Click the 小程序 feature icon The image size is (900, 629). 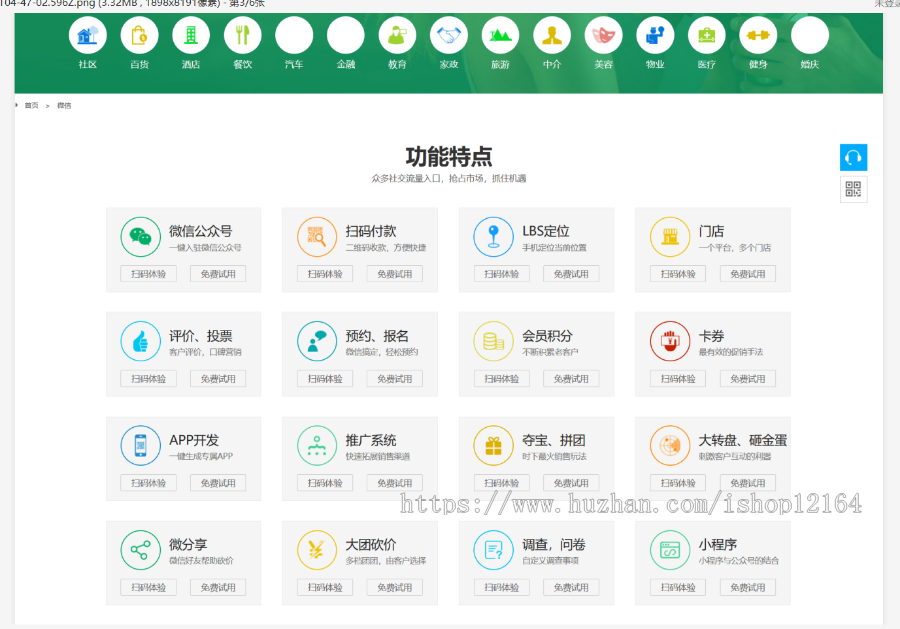click(x=669, y=550)
